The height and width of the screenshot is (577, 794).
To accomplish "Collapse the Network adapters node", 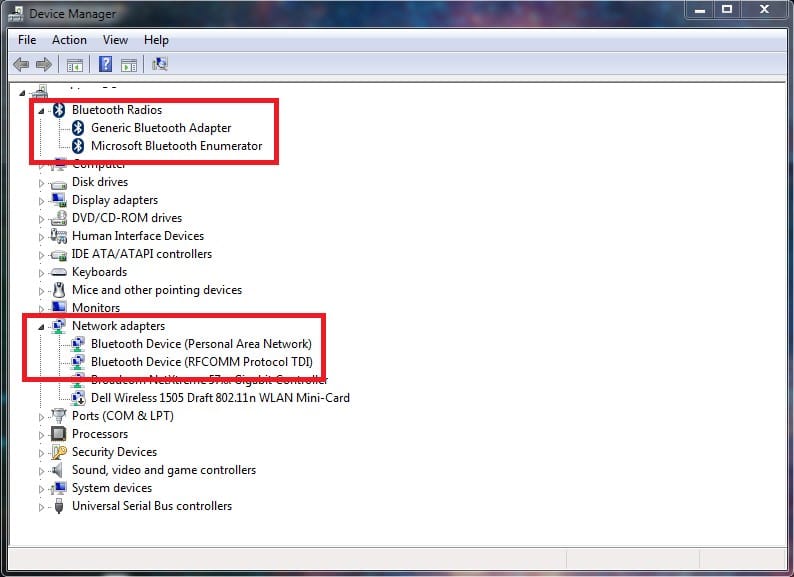I will pyautogui.click(x=41, y=327).
